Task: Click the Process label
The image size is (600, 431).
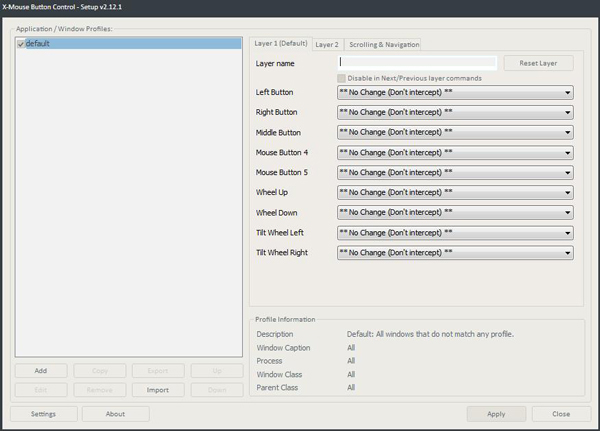Action: [269, 361]
